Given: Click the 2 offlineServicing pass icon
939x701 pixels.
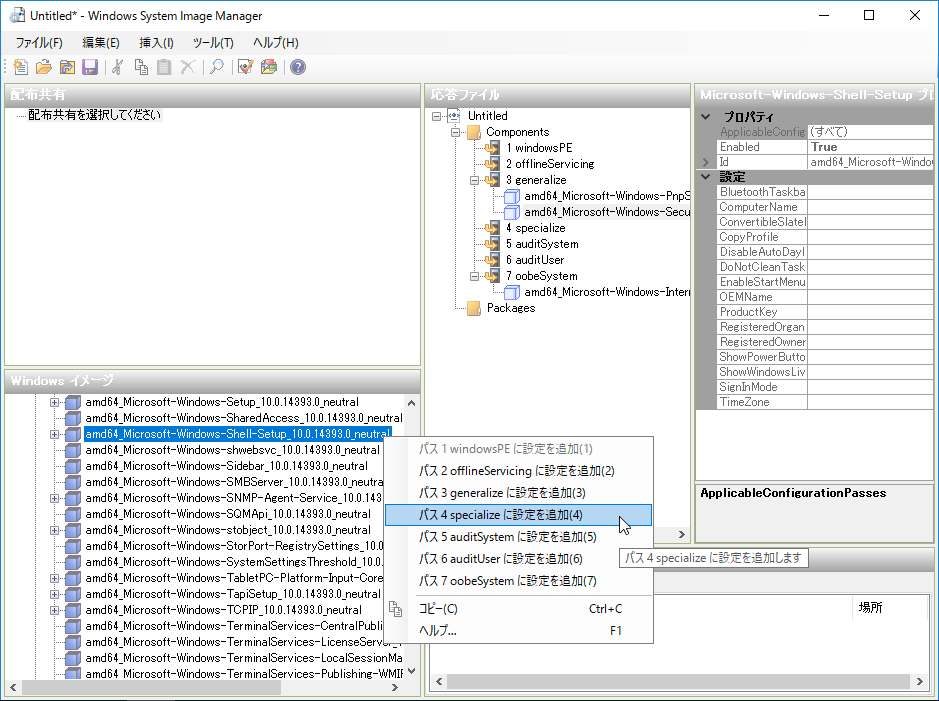Looking at the screenshot, I should (x=492, y=163).
